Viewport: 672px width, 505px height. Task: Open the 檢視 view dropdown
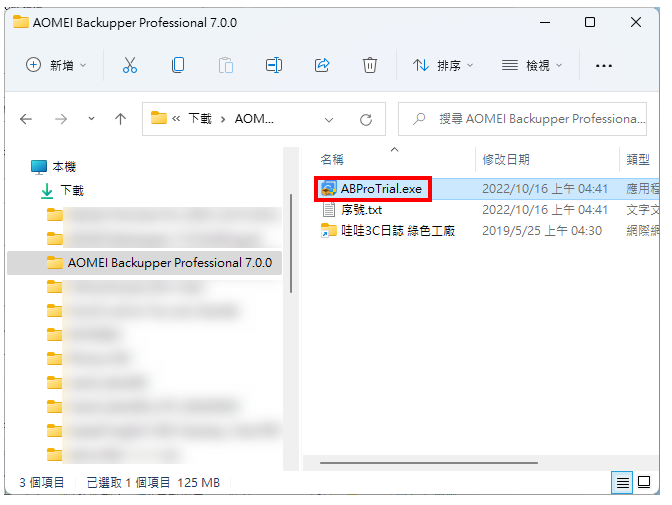click(x=532, y=65)
